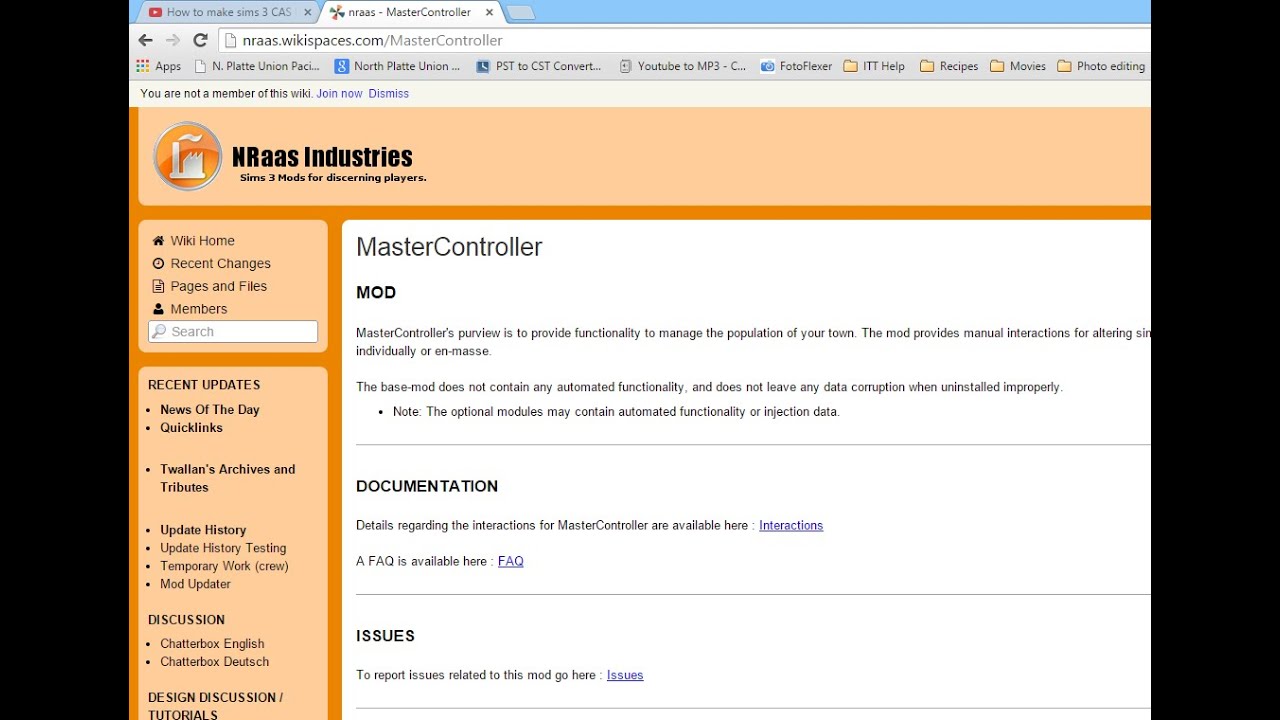Click the MasterController page heading

point(449,247)
